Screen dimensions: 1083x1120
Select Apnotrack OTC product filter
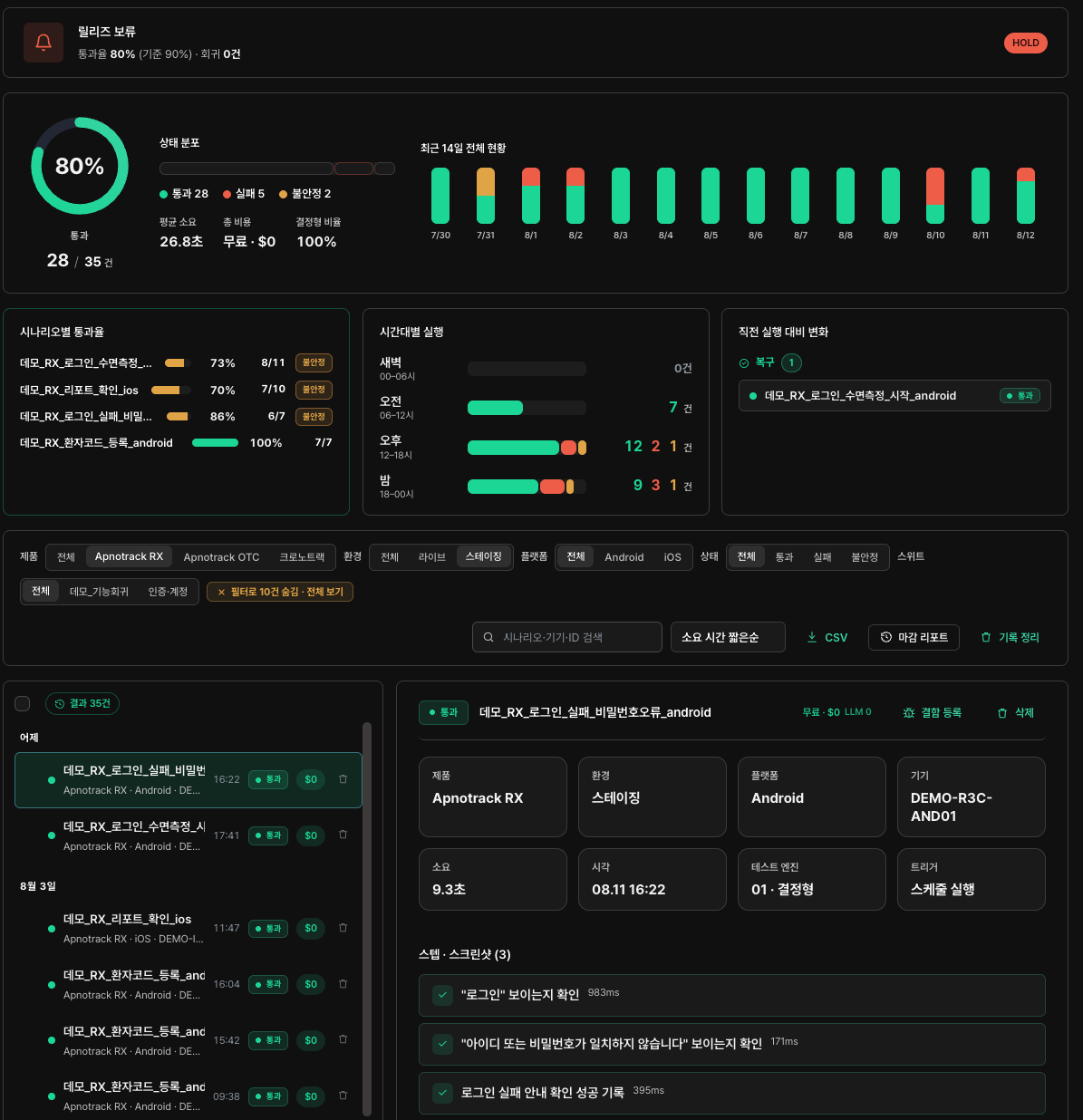pyautogui.click(x=221, y=556)
